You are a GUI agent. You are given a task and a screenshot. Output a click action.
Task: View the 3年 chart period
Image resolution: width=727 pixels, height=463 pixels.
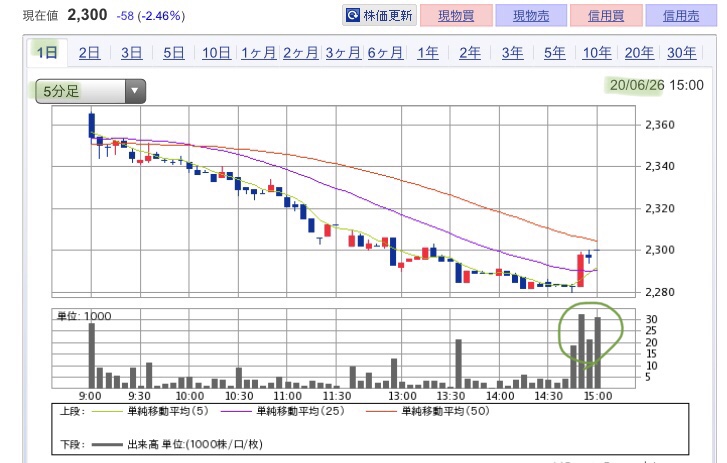512,53
